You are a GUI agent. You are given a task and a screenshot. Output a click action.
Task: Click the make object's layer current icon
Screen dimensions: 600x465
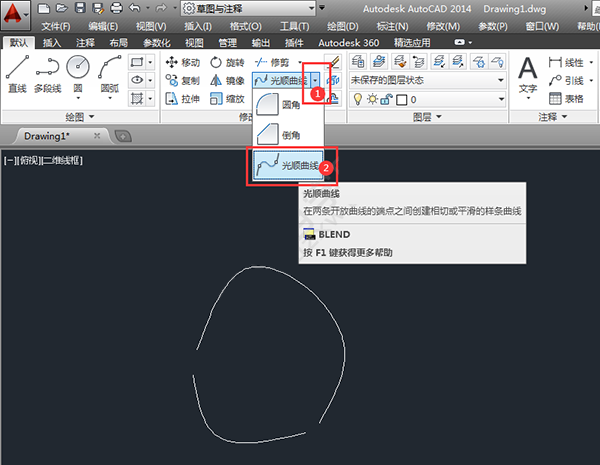(x=379, y=62)
